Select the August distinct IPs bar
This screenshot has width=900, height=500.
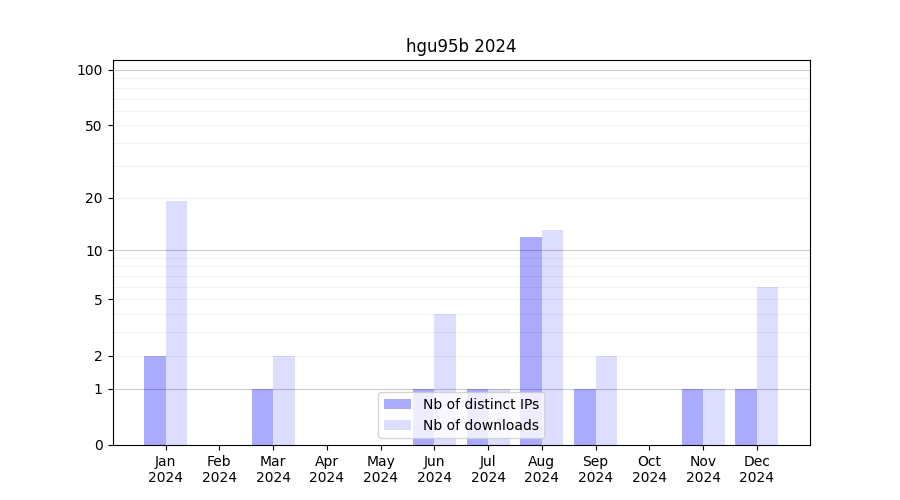click(531, 340)
